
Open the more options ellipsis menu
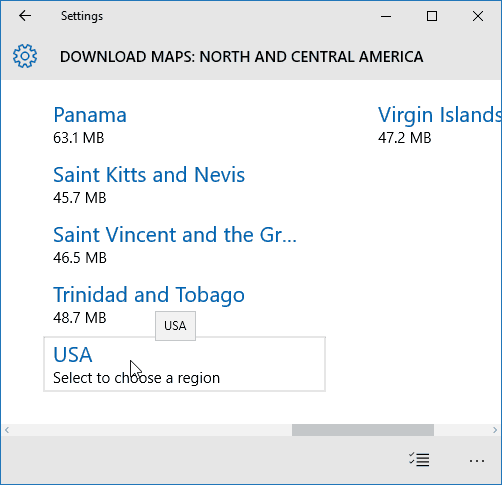click(x=477, y=461)
